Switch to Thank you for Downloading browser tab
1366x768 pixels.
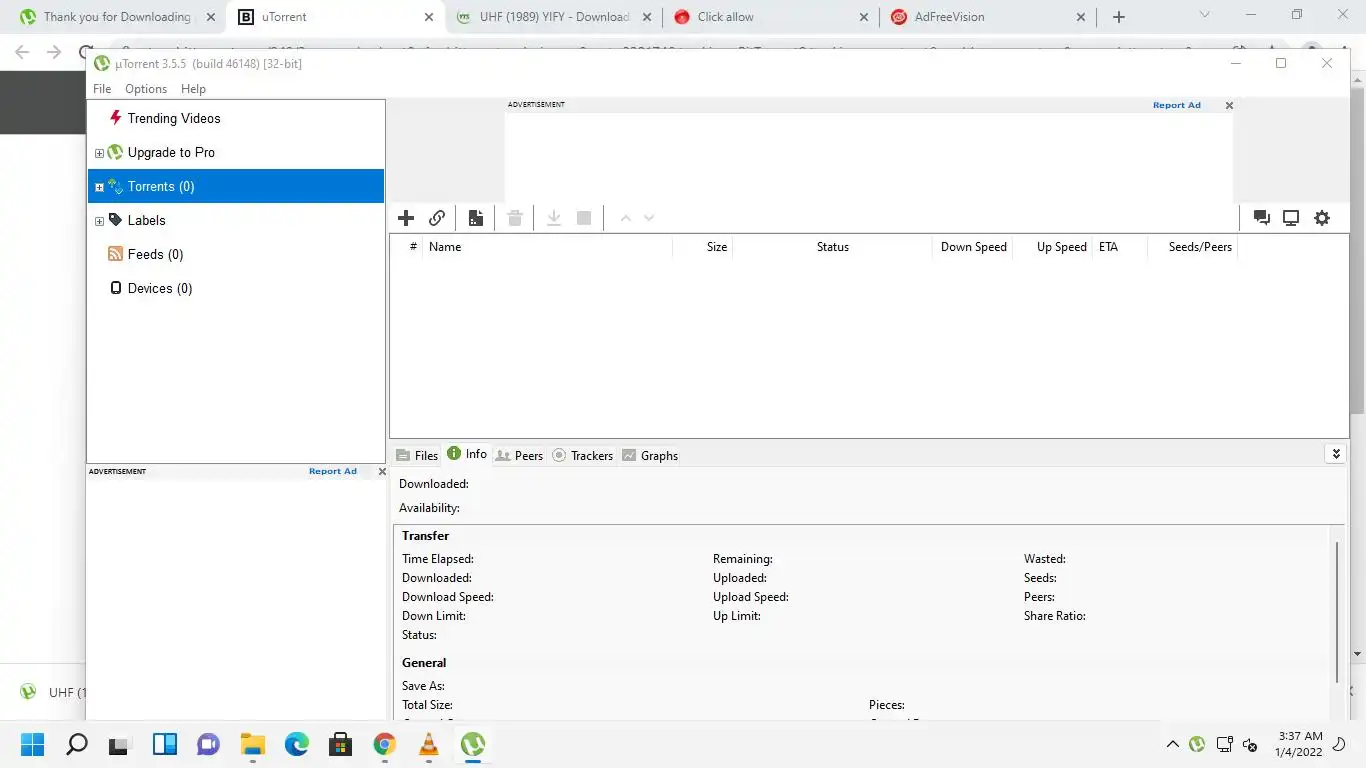[x=116, y=17]
